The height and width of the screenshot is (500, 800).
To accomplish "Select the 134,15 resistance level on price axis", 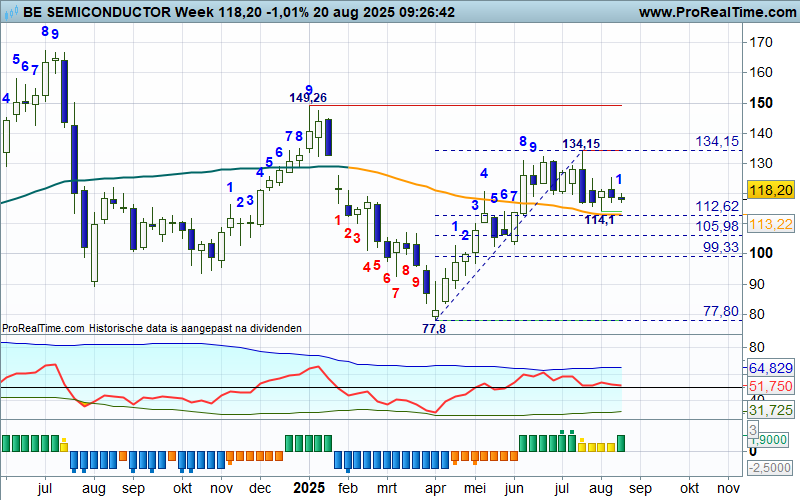I will pyautogui.click(x=719, y=142).
